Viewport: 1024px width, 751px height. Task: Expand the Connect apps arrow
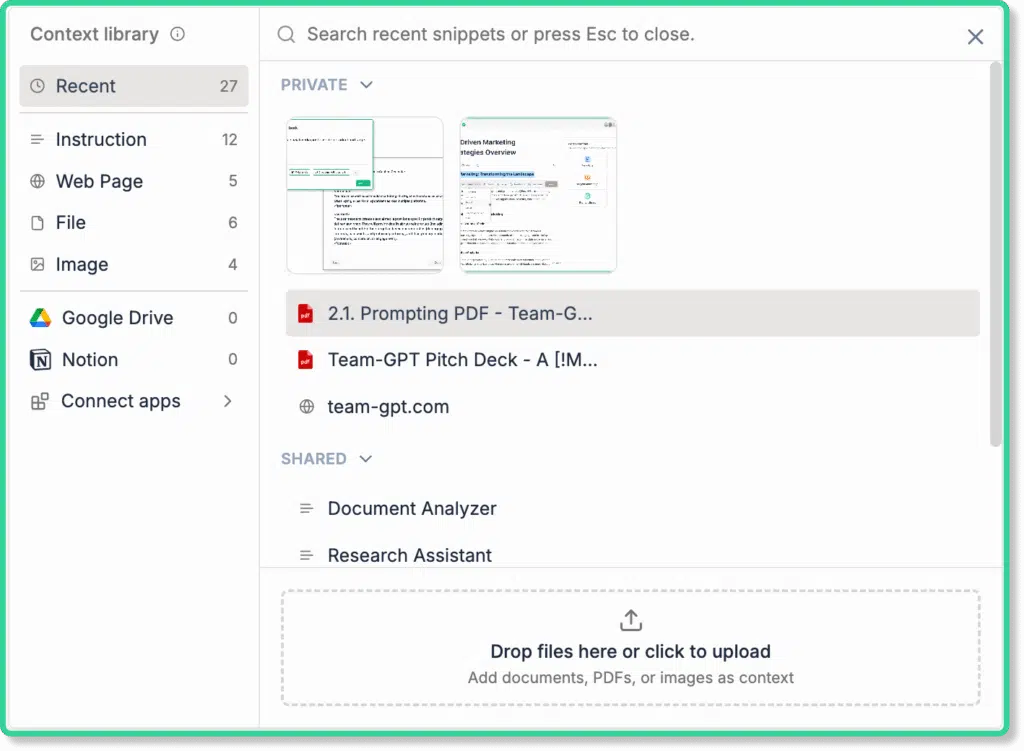(x=228, y=401)
